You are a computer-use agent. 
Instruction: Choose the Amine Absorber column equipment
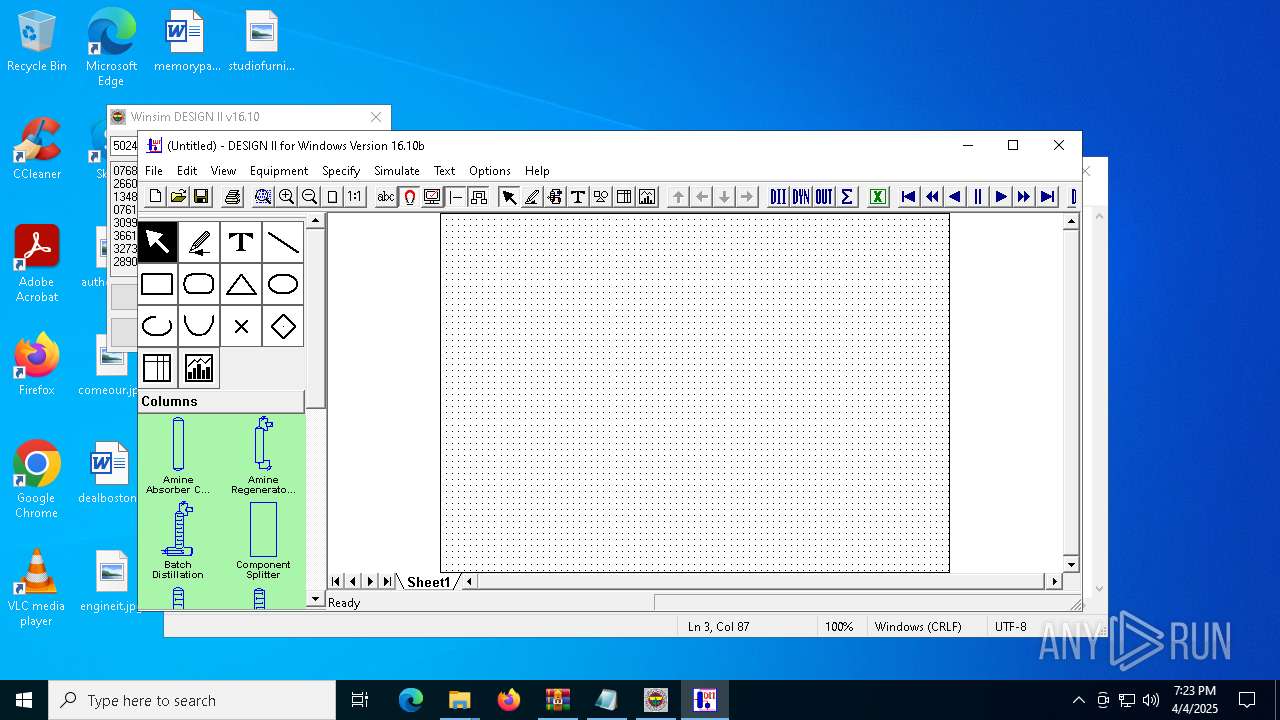pyautogui.click(x=178, y=456)
